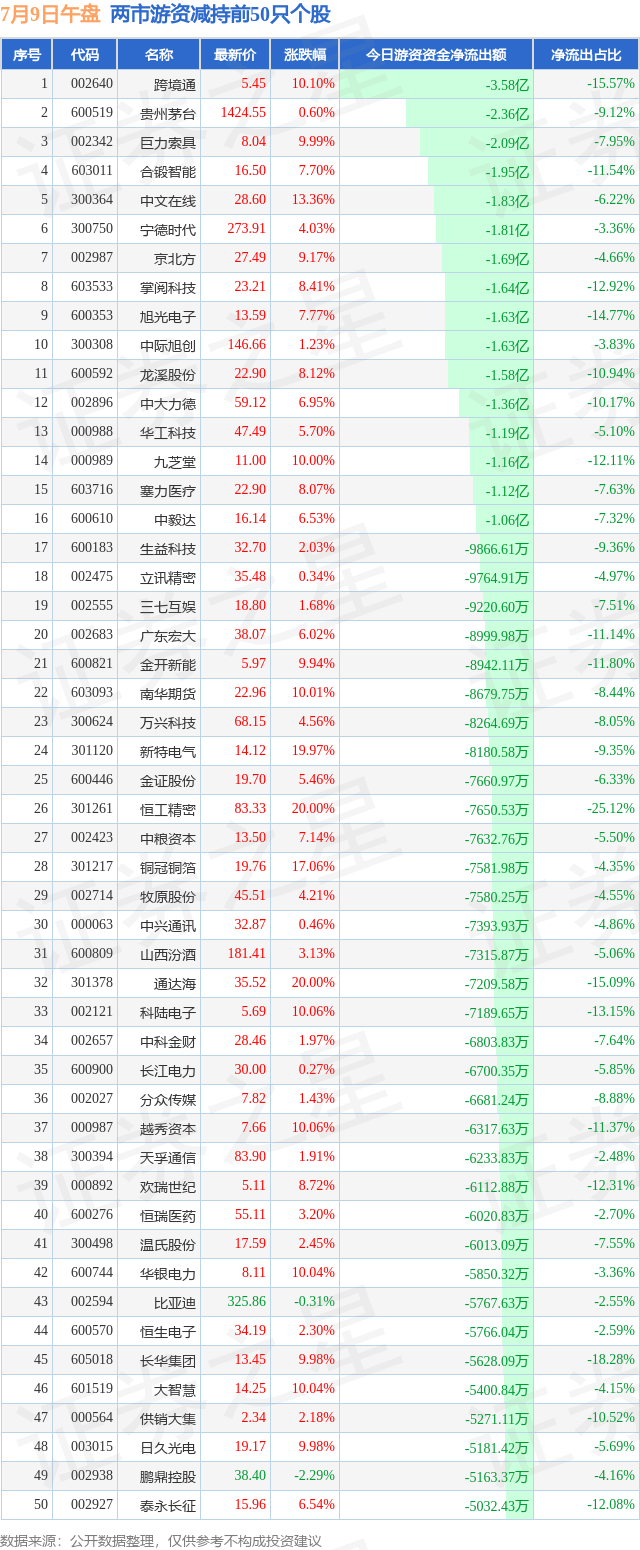Select the stock name 大智慧
640x1550 pixels.
click(x=175, y=1389)
